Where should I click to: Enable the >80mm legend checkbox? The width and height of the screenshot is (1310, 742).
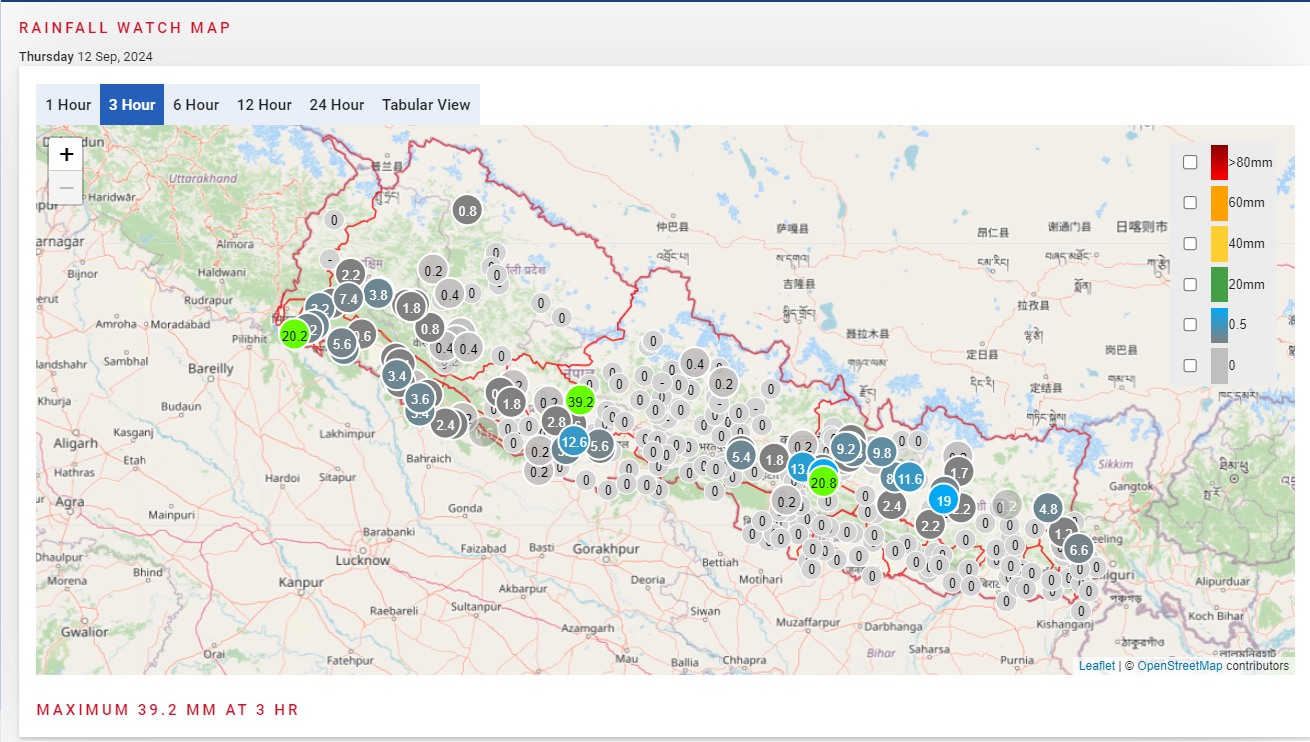1190,162
